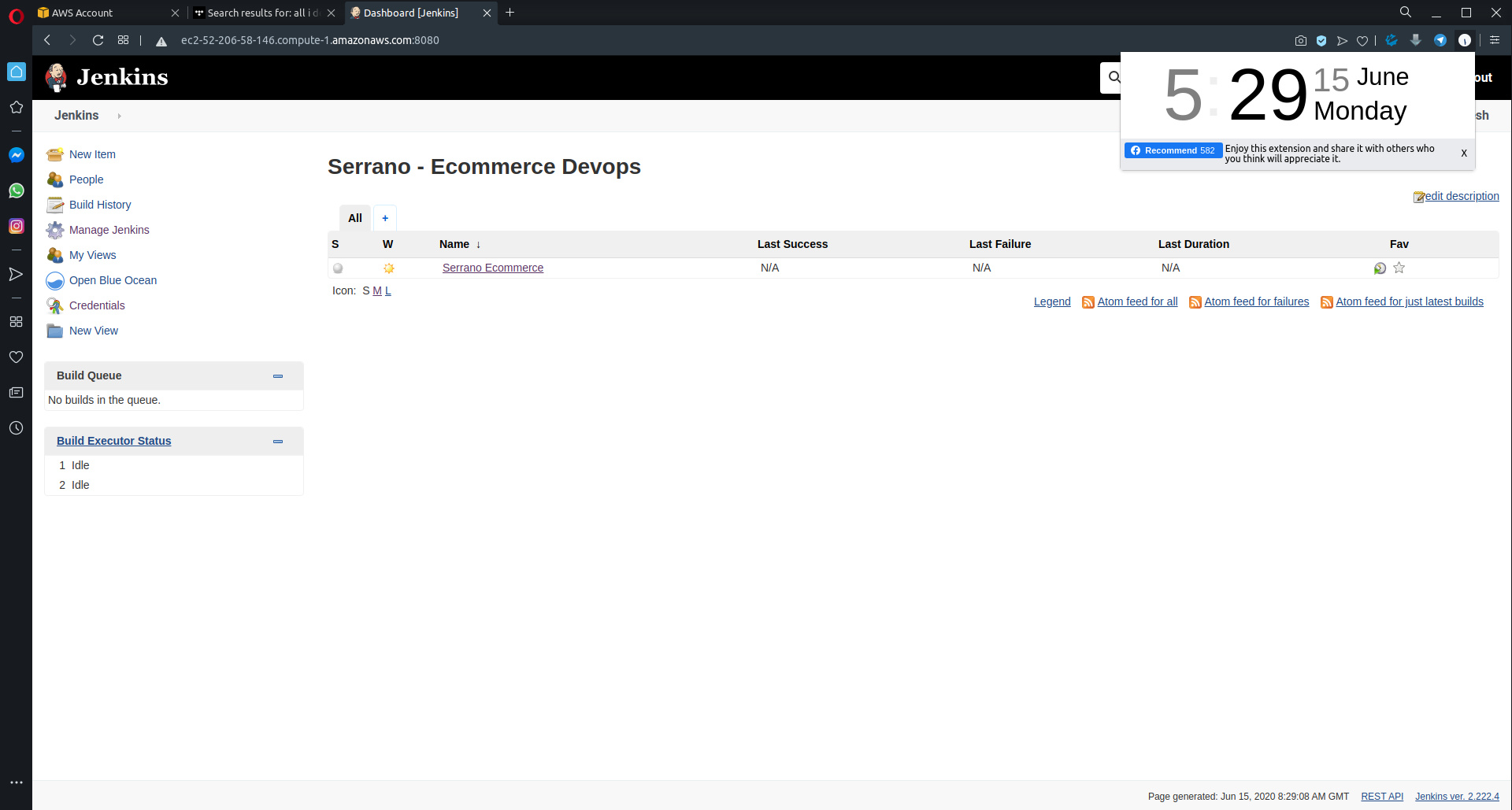Expand the Jenkins breadcrumb dropdown arrow

(120, 116)
